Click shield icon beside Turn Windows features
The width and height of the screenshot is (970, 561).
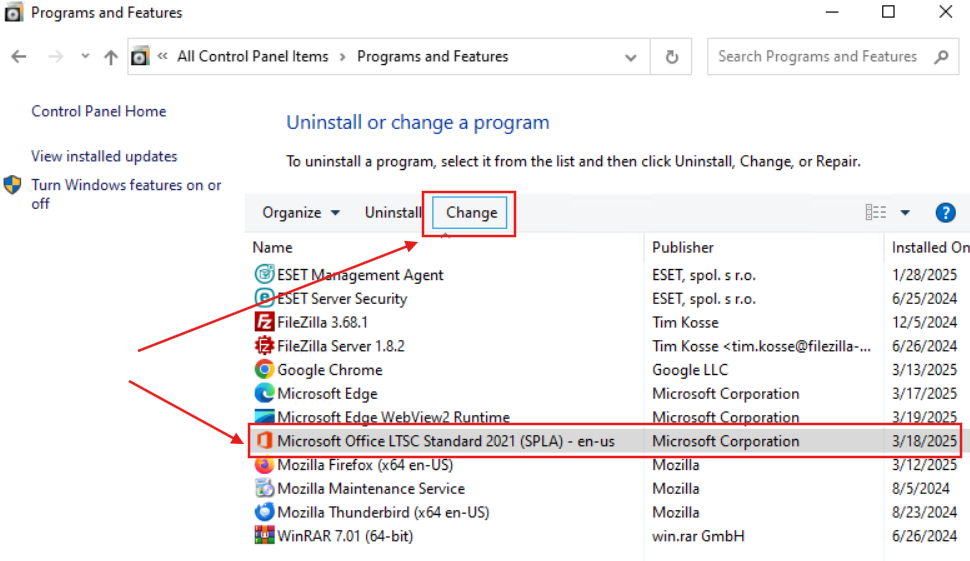click(12, 185)
